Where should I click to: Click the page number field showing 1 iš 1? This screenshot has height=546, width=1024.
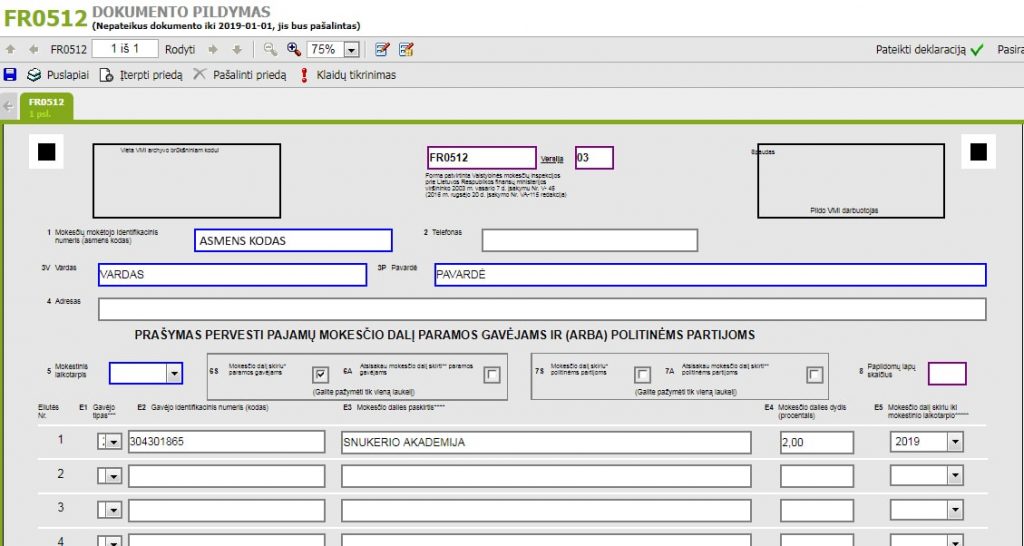(125, 49)
